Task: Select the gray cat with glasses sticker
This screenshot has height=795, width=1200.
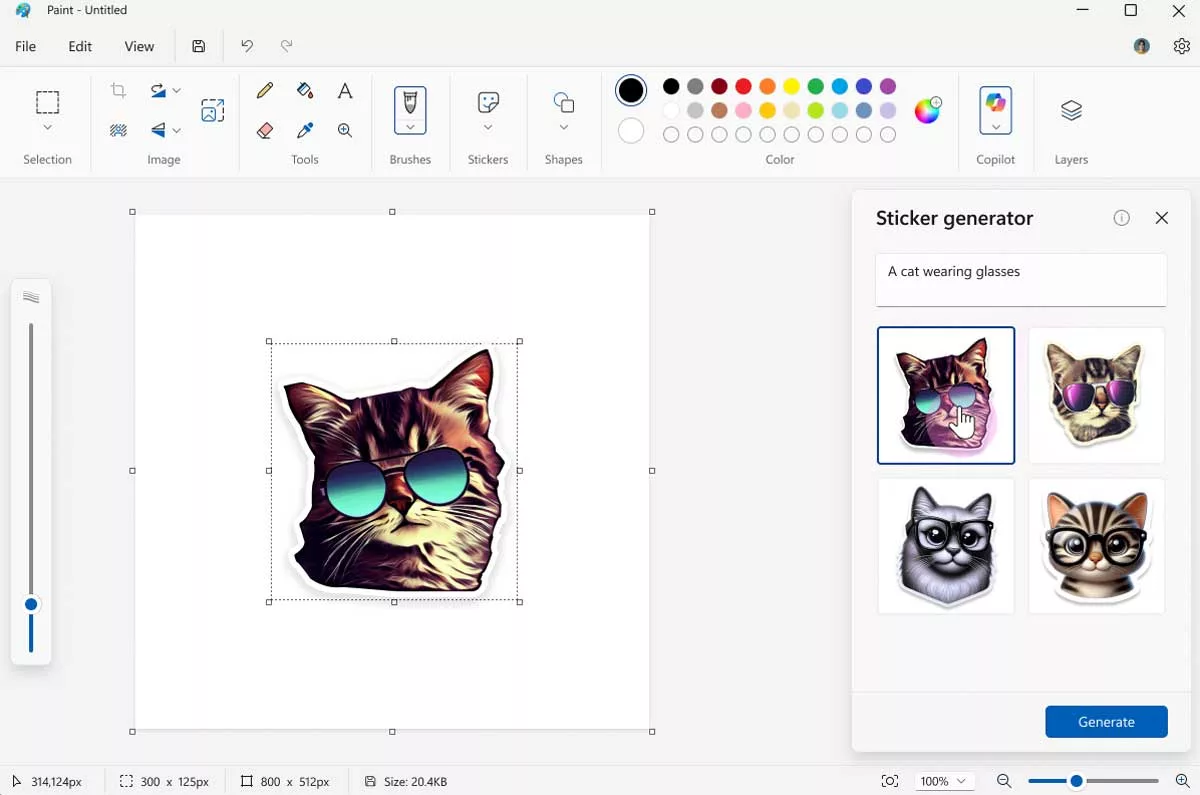Action: tap(946, 546)
